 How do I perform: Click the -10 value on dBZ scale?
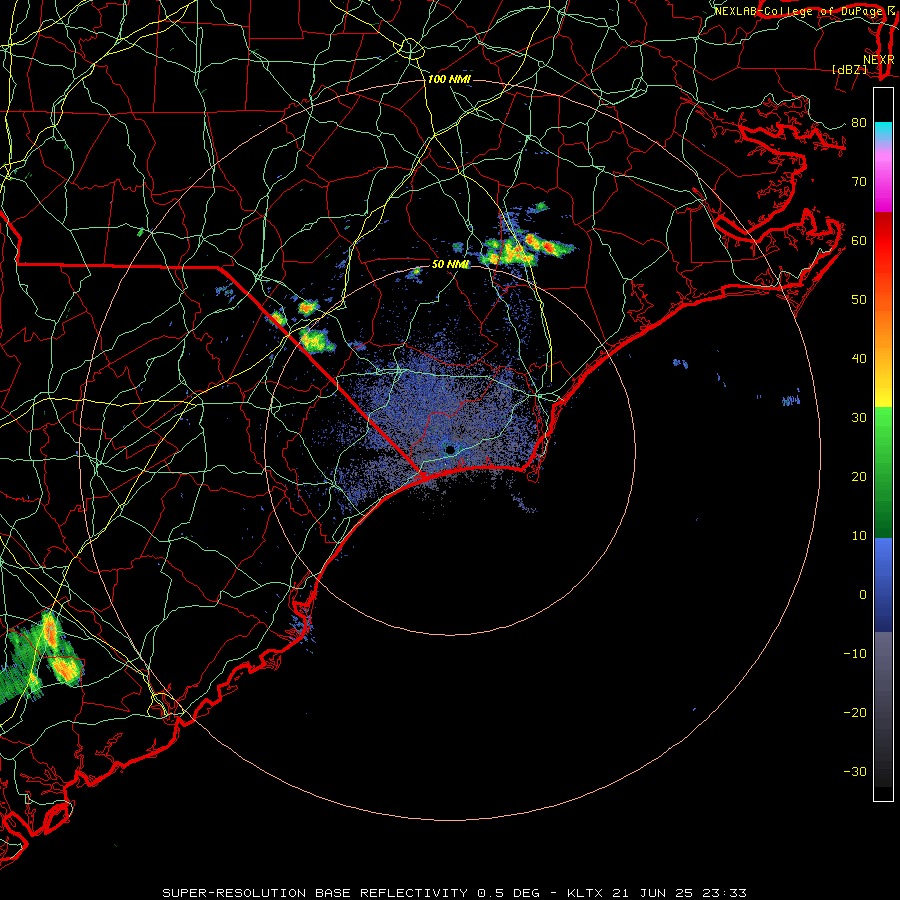click(x=855, y=654)
